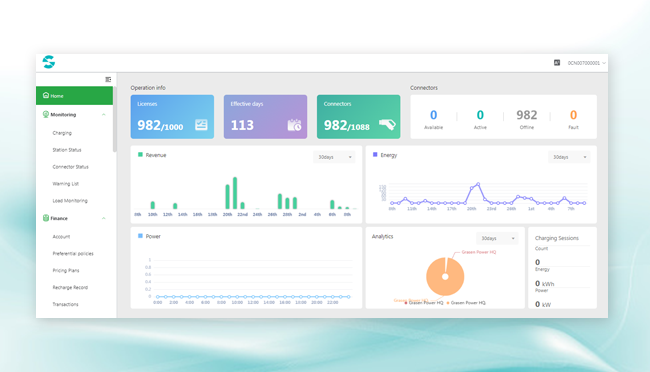The width and height of the screenshot is (650, 372).
Task: Open Connector Status page
Action: [70, 167]
